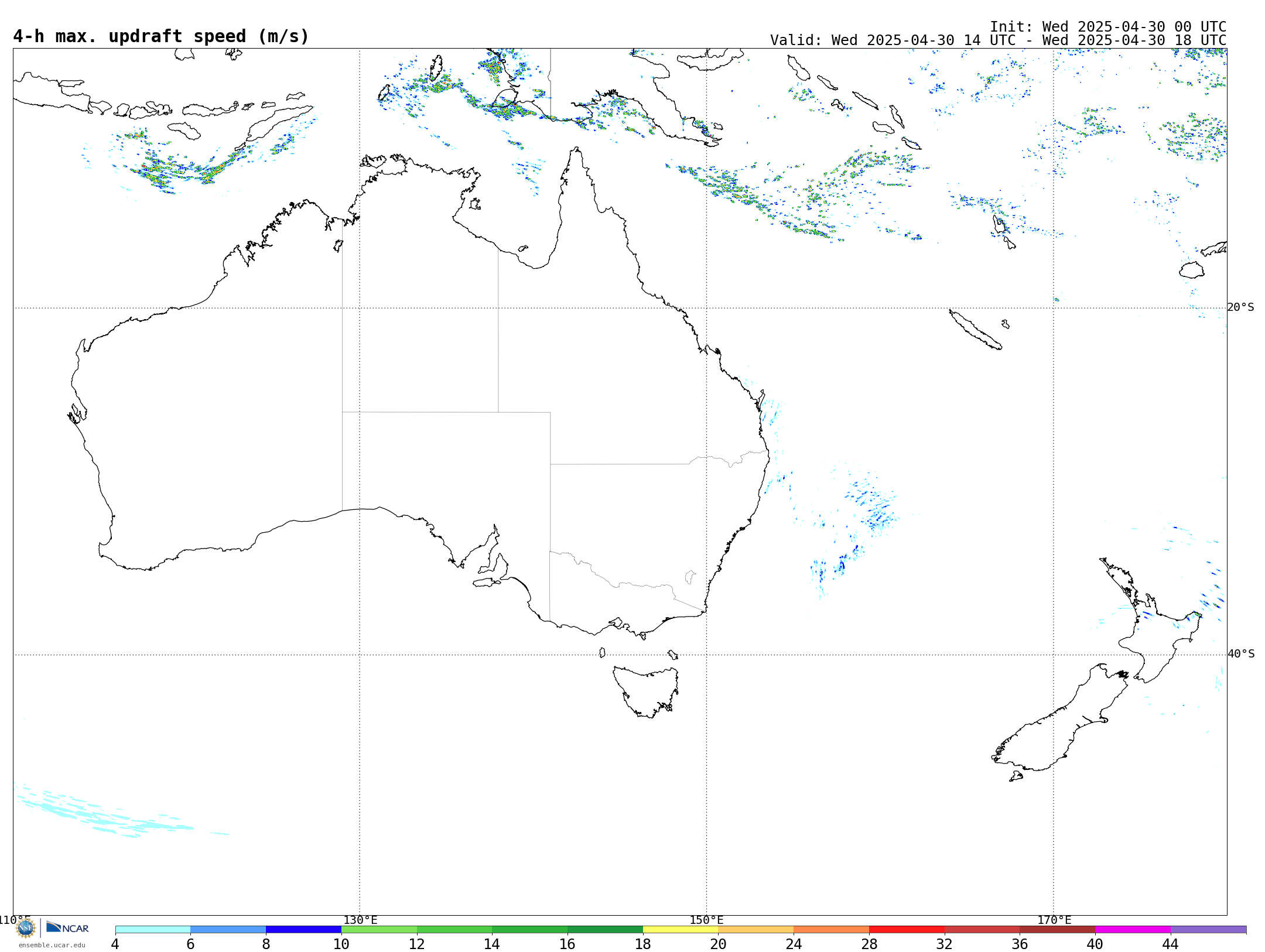This screenshot has height=952, width=1265.
Task: Click the New Caledonia island outline
Action: [x=975, y=330]
